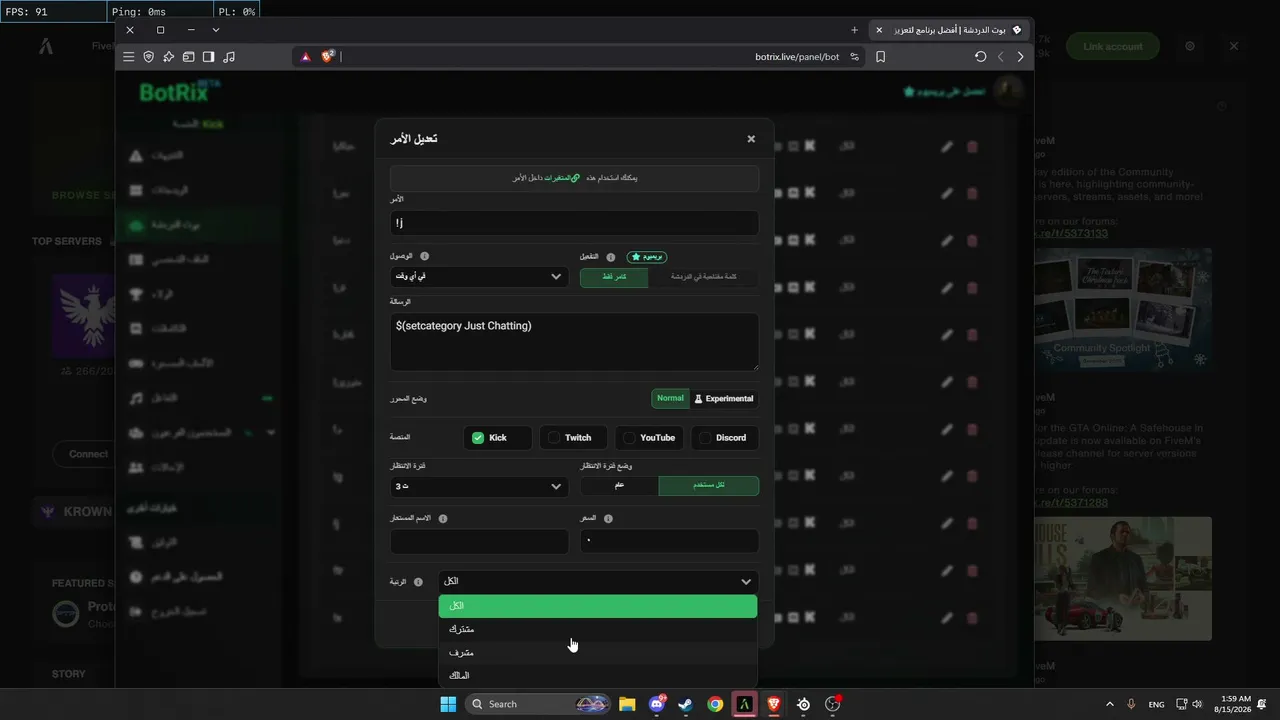Click the alias input field

pyautogui.click(x=479, y=541)
